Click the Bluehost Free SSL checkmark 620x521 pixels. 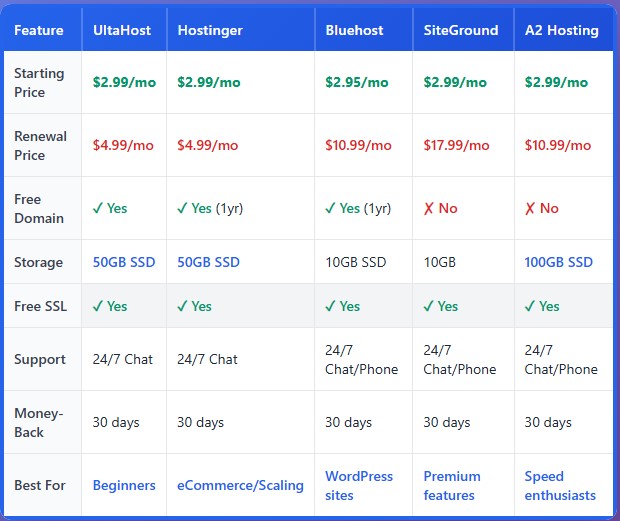[x=331, y=306]
